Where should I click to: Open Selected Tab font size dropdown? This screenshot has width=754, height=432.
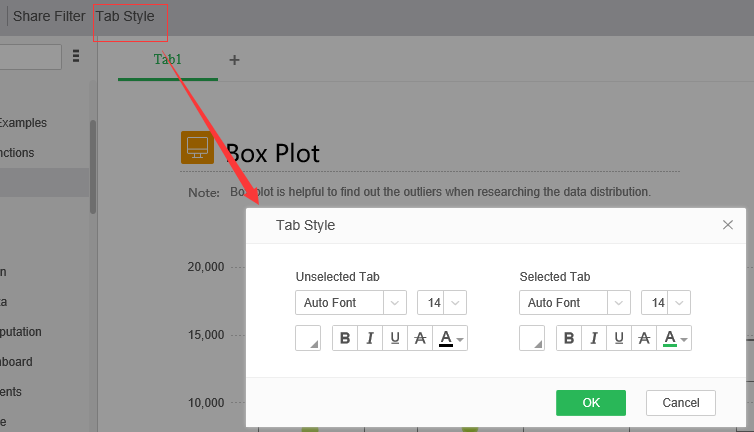[666, 303]
